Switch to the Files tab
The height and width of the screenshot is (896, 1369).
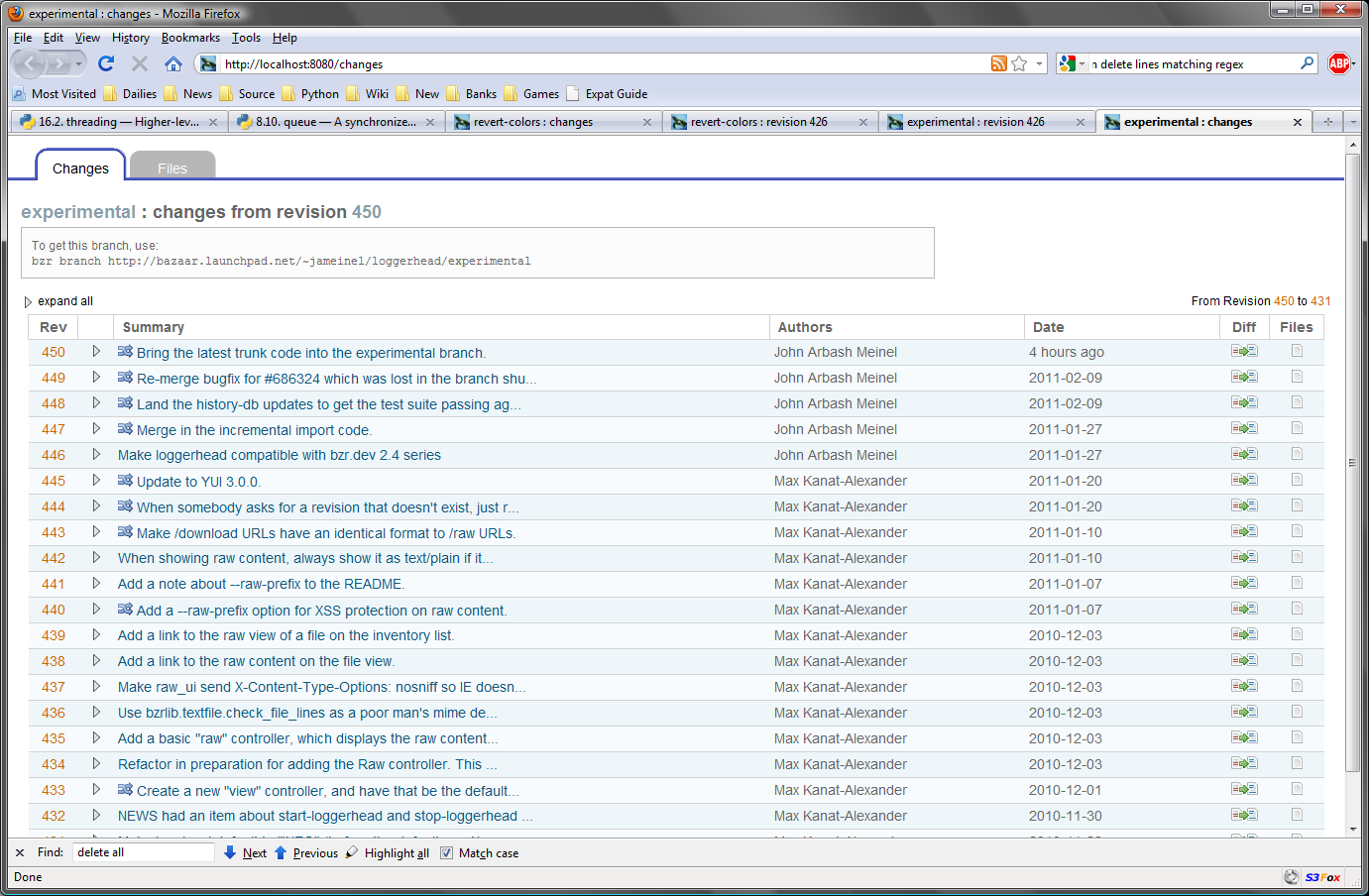coord(171,168)
